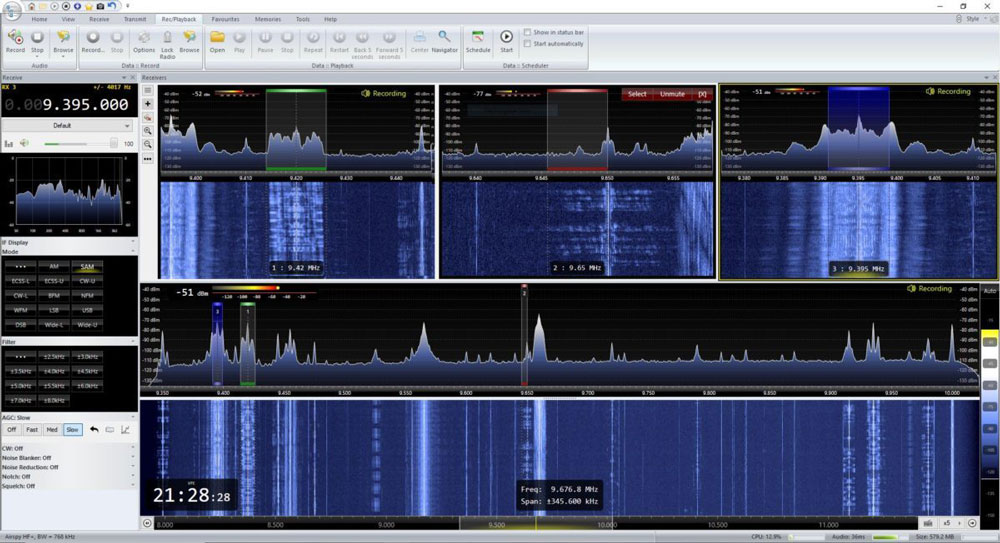Expand the Noise Reduction: Off section
The height and width of the screenshot is (543, 1000).
(133, 467)
